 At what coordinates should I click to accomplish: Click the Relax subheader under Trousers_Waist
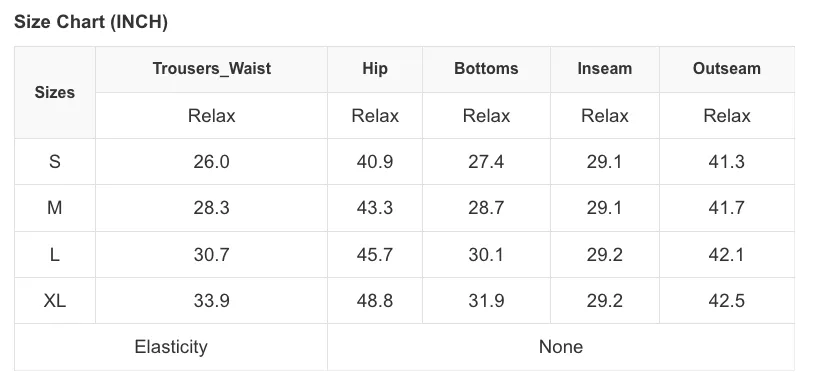(x=211, y=116)
